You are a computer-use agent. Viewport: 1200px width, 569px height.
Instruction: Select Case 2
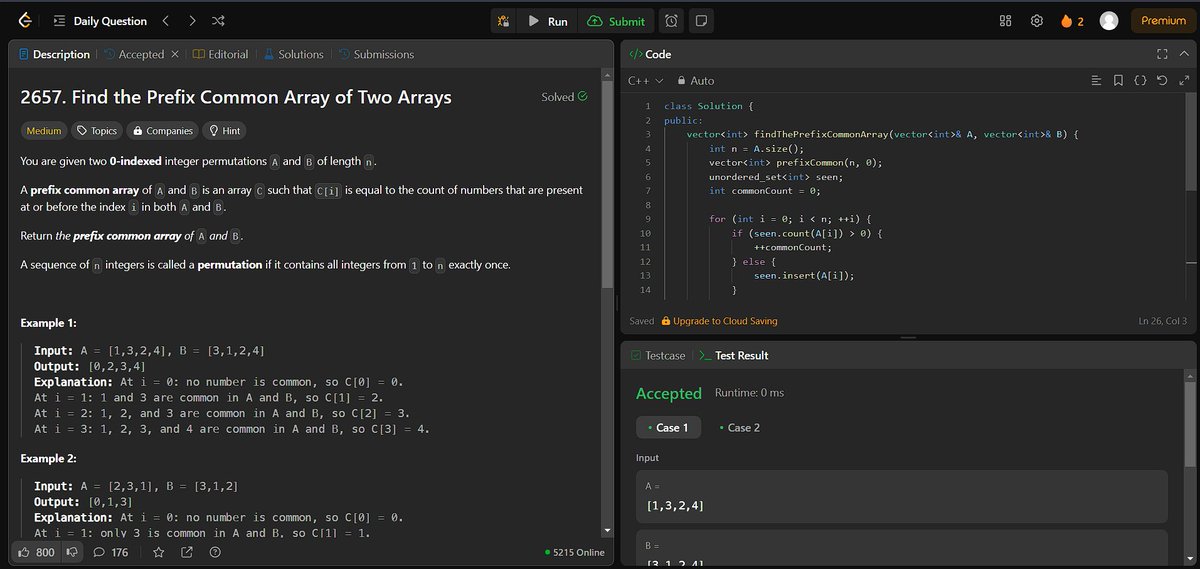tap(740, 427)
